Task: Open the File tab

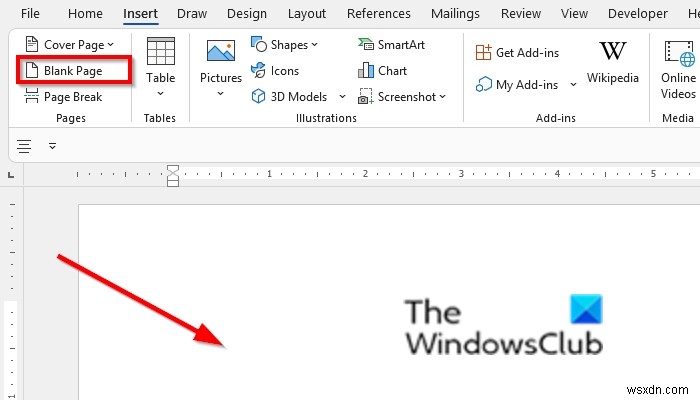Action: tap(30, 14)
